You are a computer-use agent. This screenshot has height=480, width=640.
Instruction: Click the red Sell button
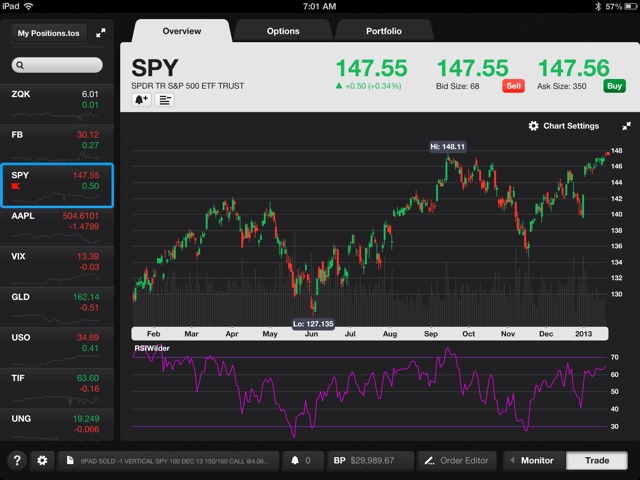coord(513,86)
